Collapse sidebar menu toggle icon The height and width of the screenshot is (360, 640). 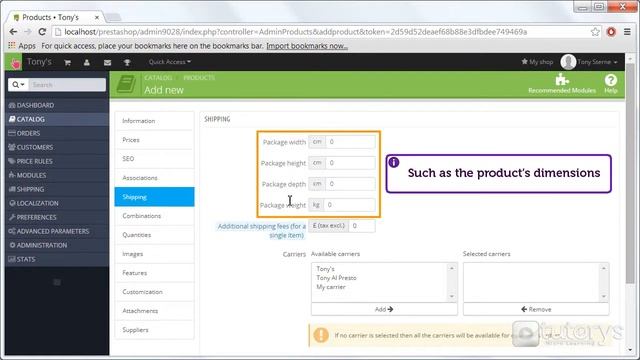[57, 282]
